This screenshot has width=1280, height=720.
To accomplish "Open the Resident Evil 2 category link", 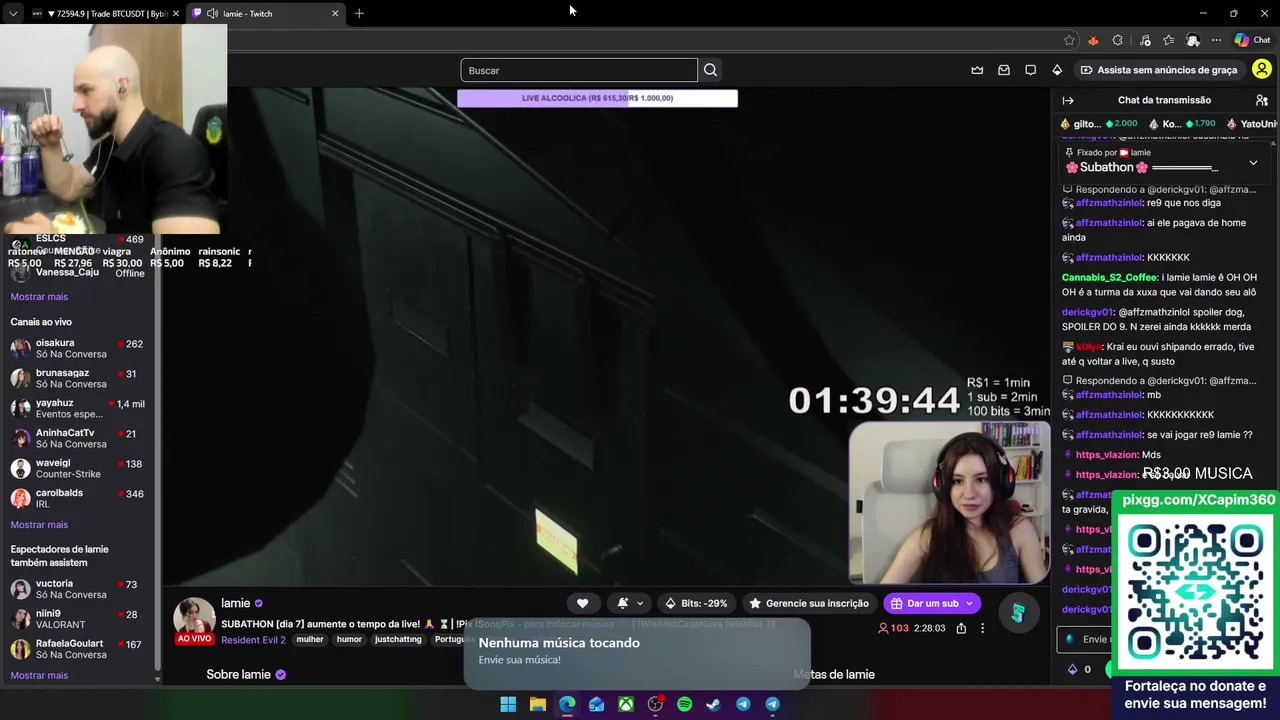I will (254, 640).
